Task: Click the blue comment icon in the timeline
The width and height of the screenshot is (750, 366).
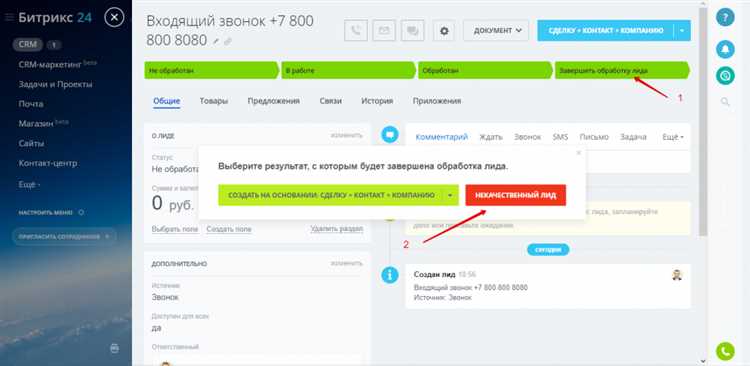Action: click(x=390, y=135)
